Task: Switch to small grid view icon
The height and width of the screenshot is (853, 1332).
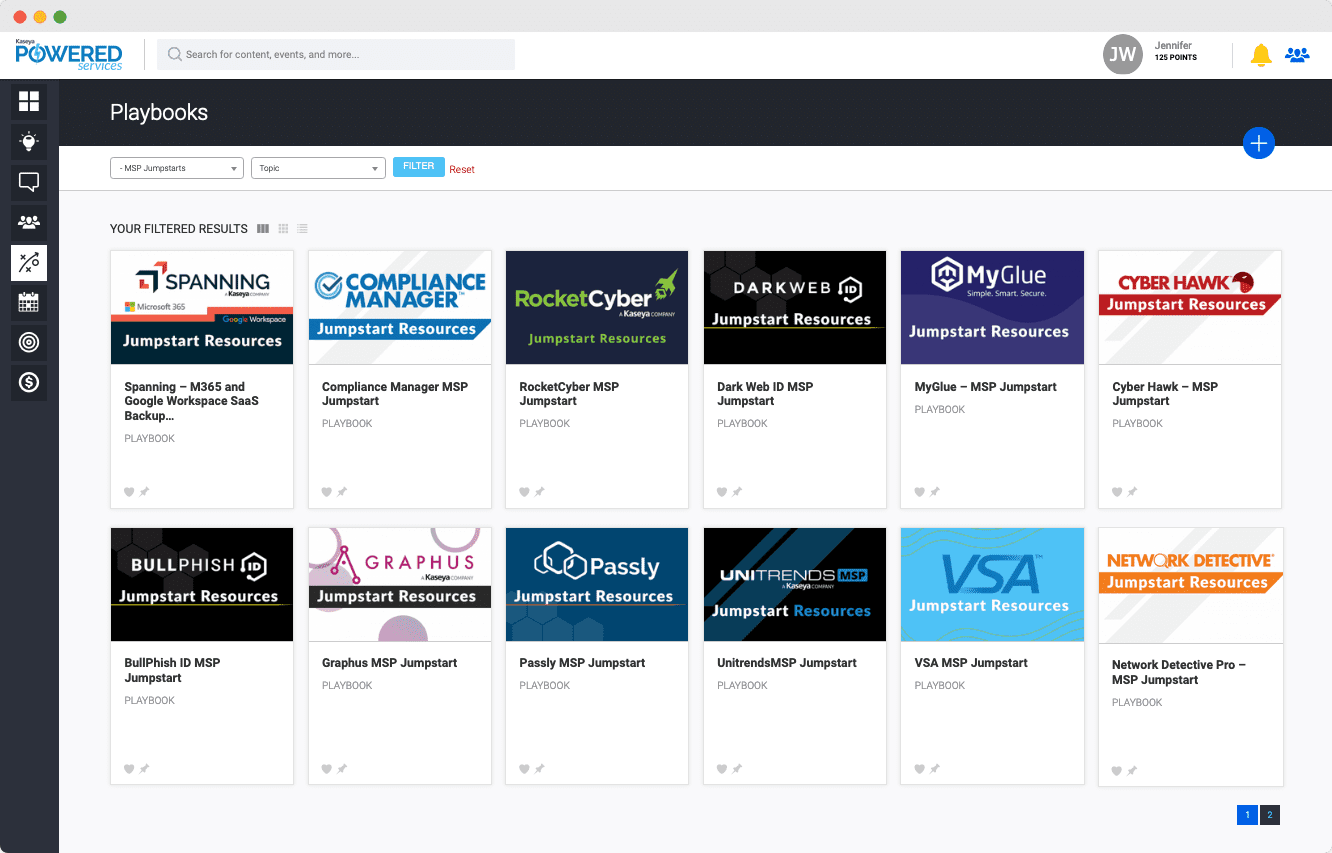Action: (283, 229)
